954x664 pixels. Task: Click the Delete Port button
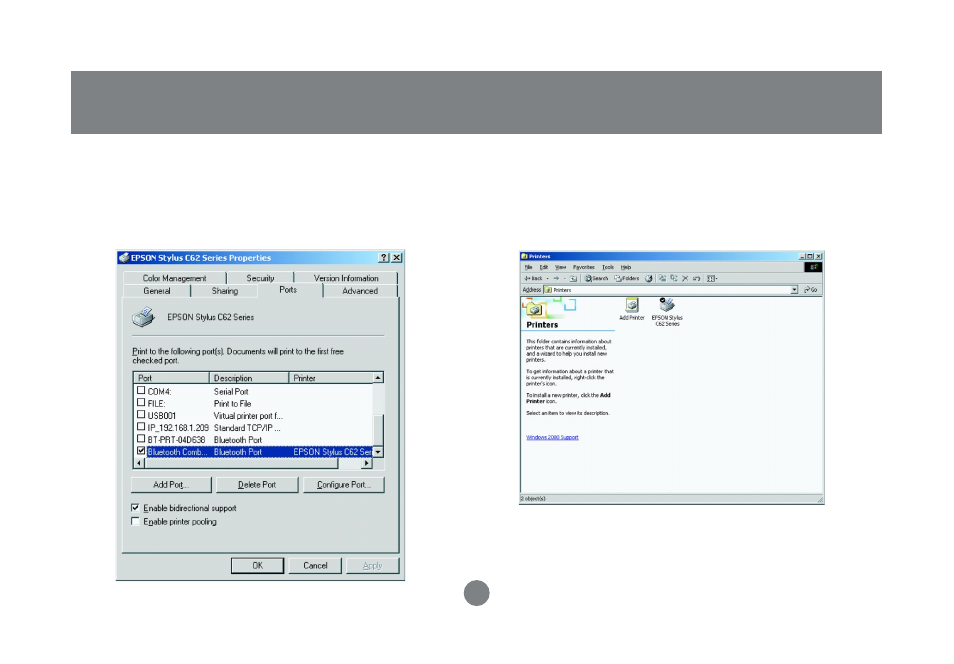[x=257, y=484]
